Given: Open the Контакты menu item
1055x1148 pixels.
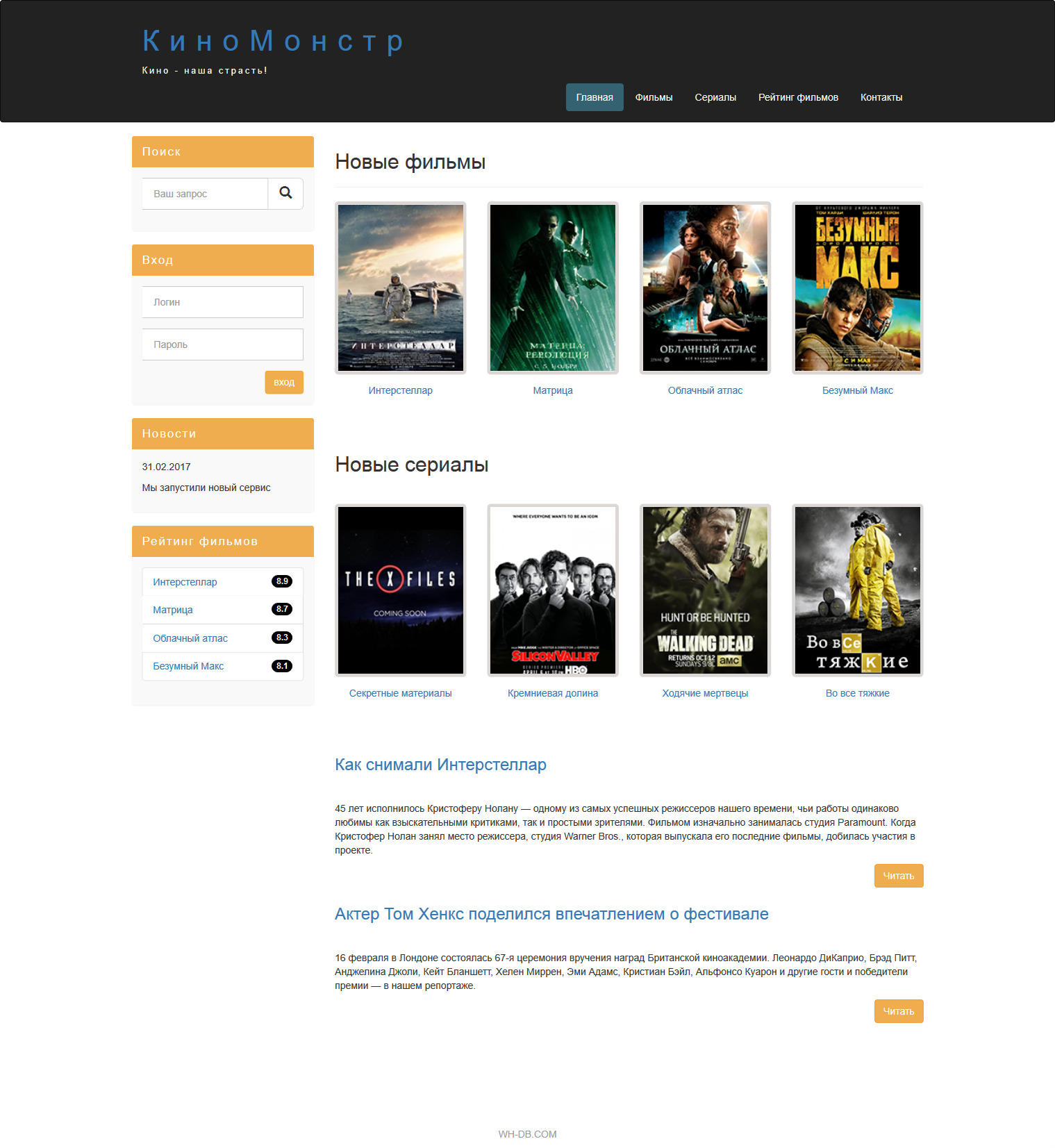Looking at the screenshot, I should point(881,97).
